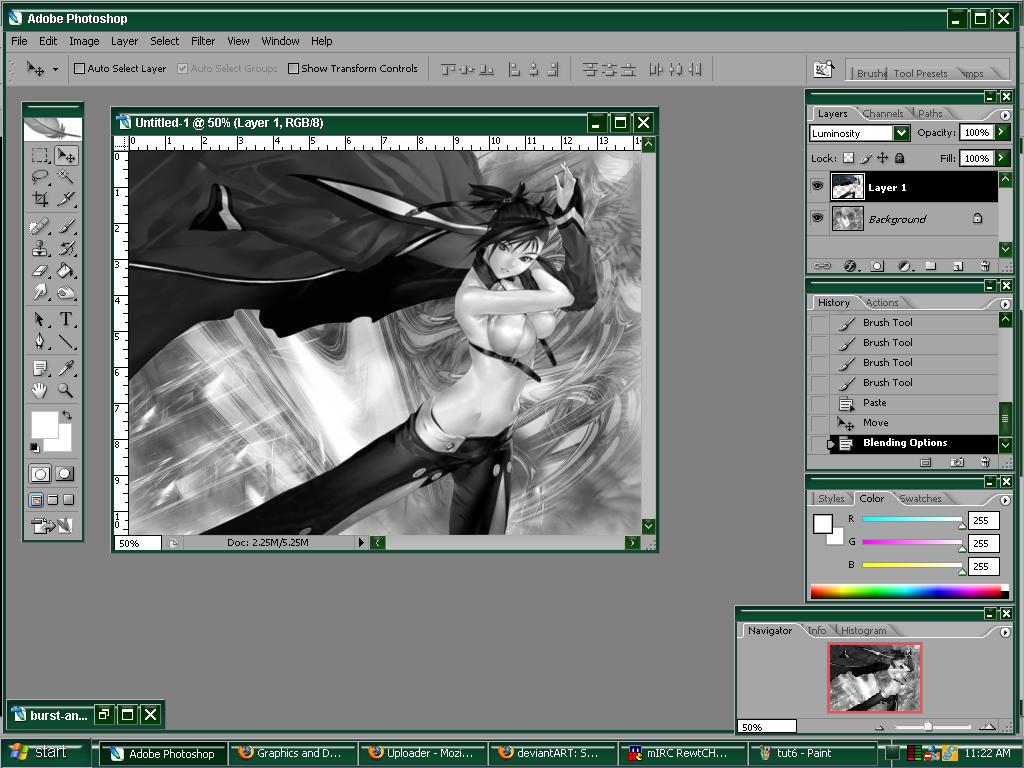The width and height of the screenshot is (1024, 768).
Task: Switch to mIRC taskbar button
Action: click(682, 753)
